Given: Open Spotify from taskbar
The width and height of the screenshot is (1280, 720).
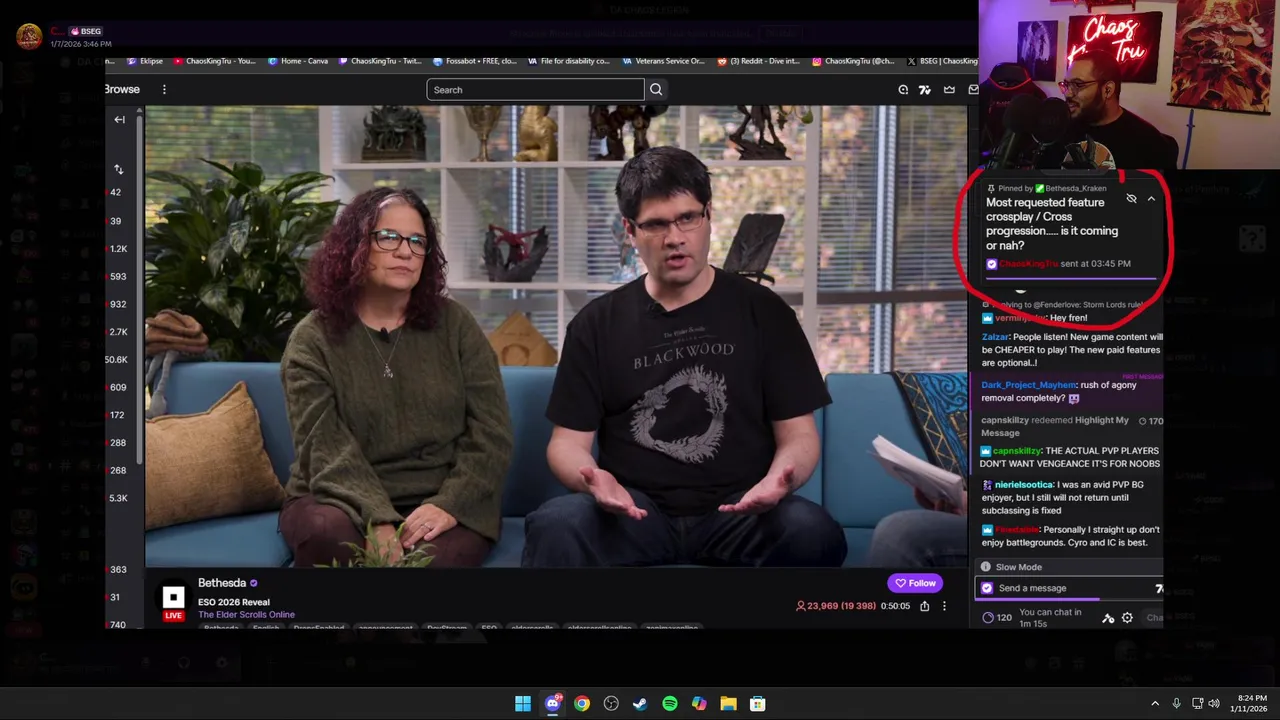Looking at the screenshot, I should pos(670,704).
